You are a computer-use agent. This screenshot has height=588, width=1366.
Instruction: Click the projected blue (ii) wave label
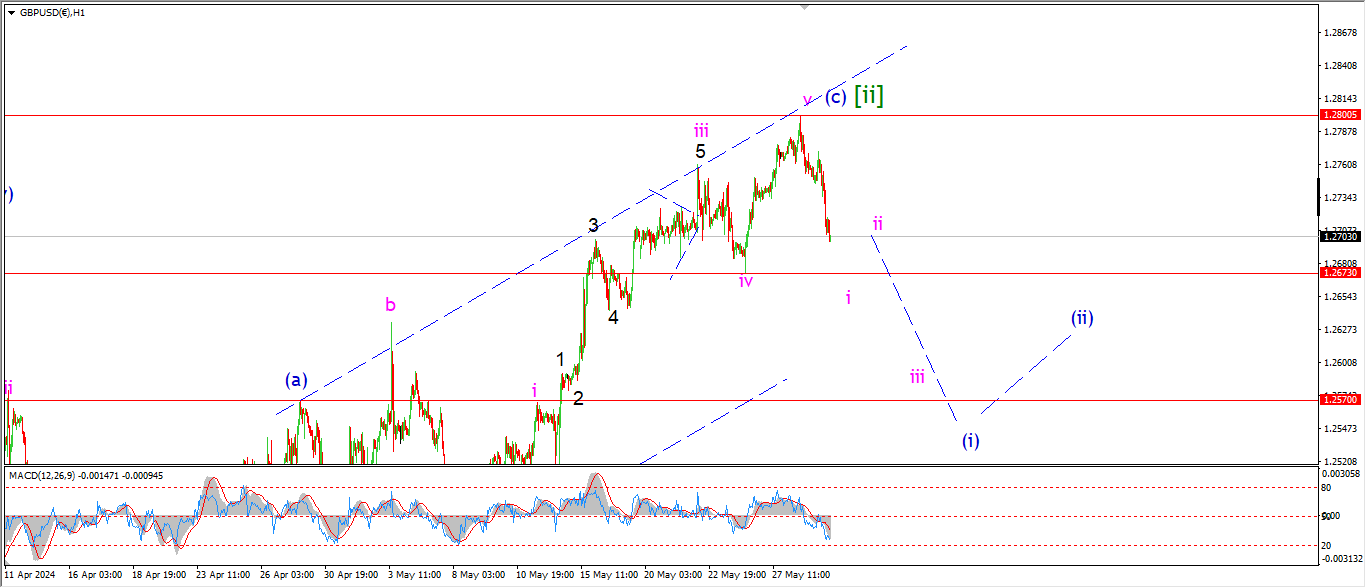click(x=1082, y=318)
